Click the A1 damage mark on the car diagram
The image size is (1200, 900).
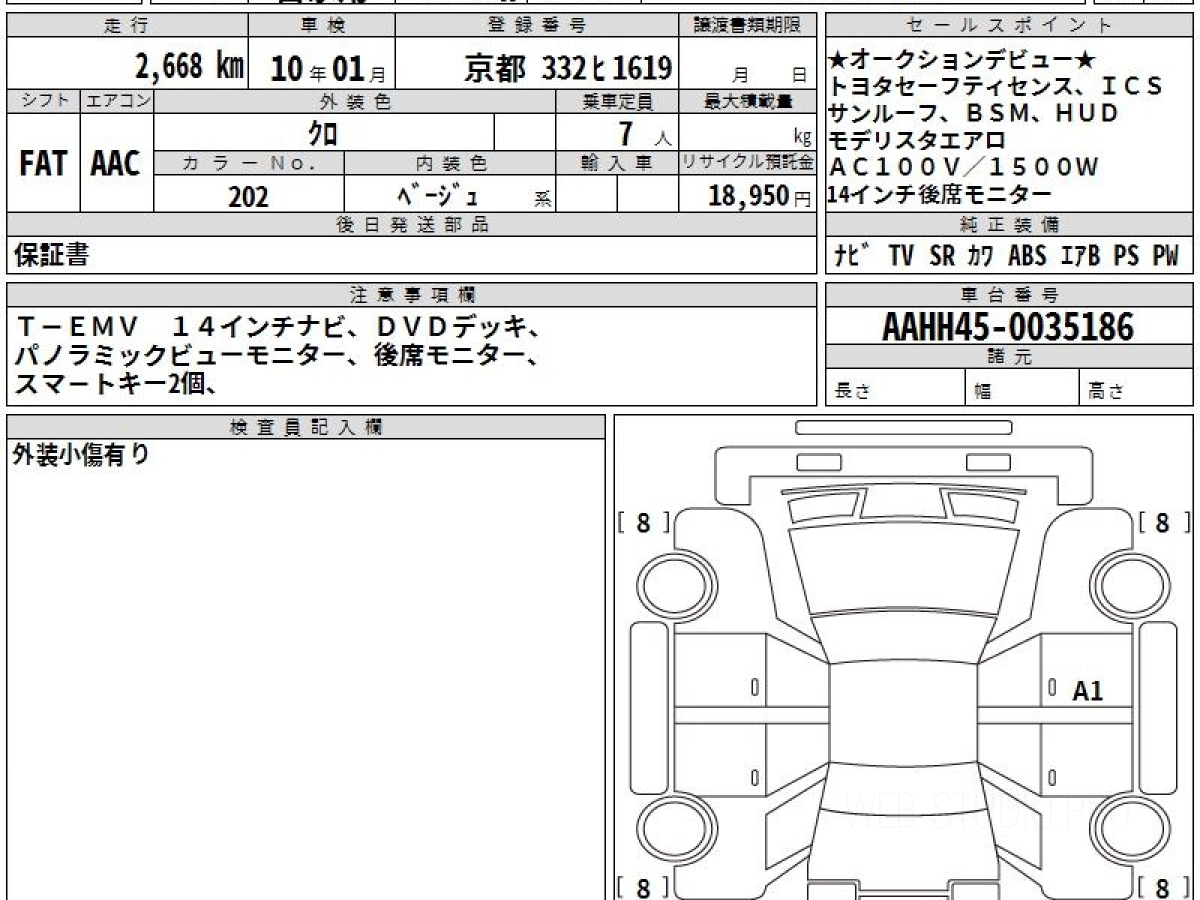[1087, 690]
